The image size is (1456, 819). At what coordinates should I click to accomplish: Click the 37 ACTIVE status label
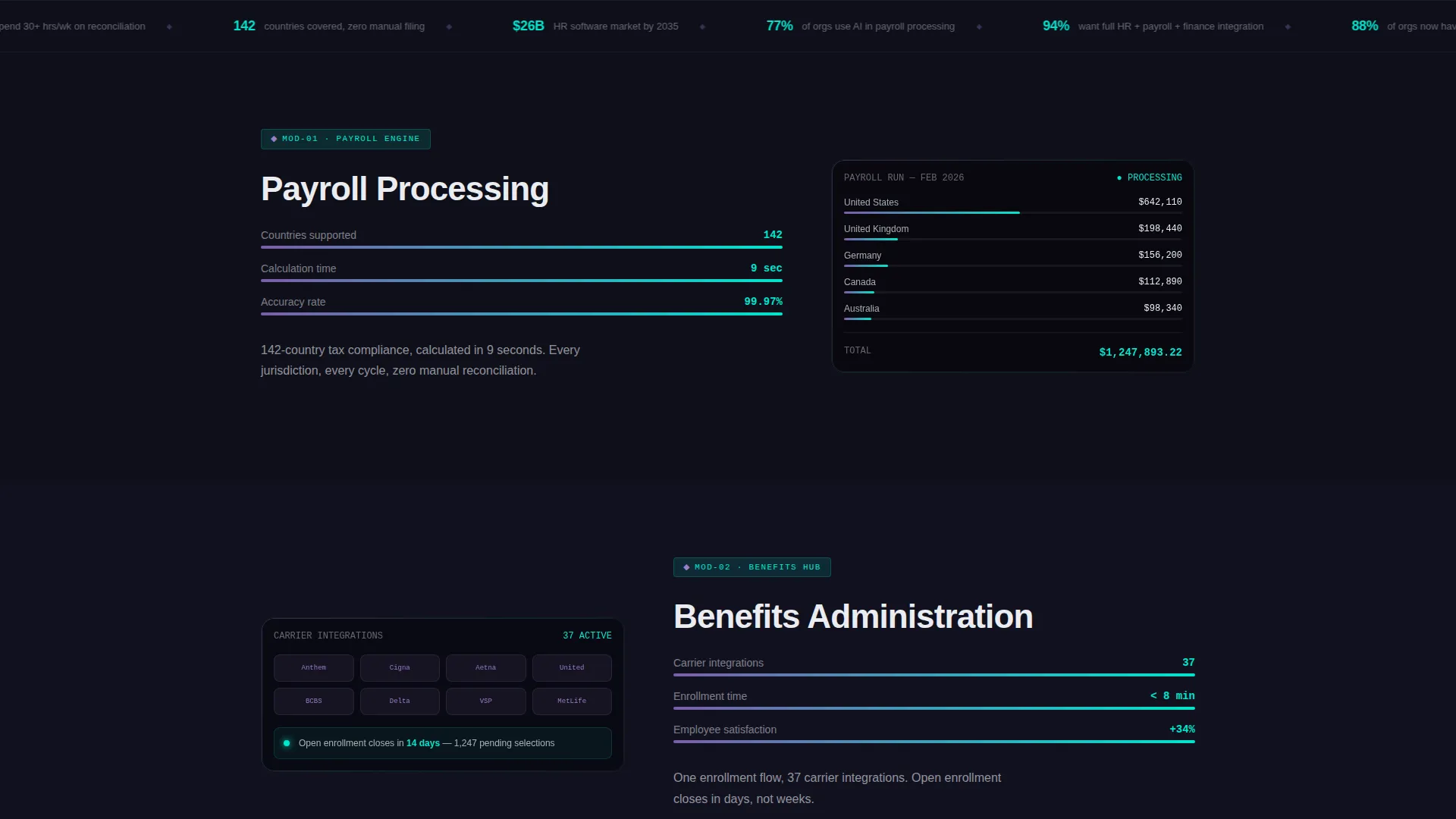[587, 635]
